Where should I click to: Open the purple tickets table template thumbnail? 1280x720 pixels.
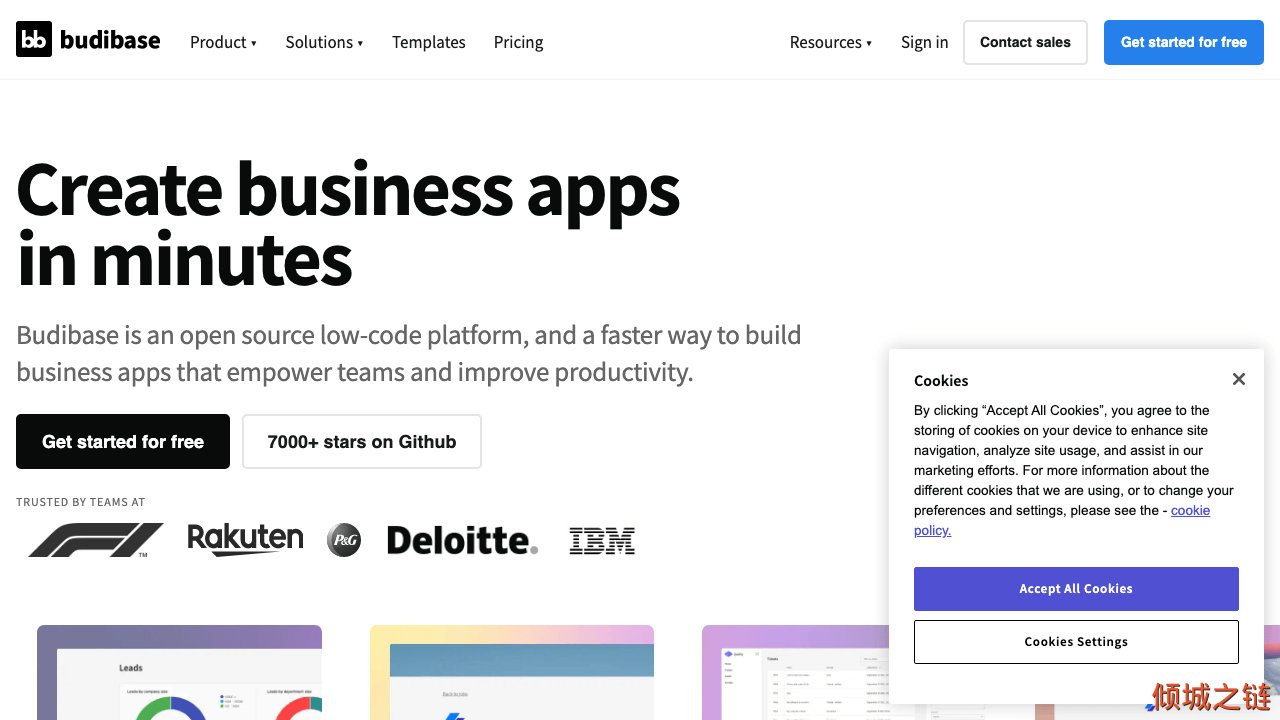795,672
